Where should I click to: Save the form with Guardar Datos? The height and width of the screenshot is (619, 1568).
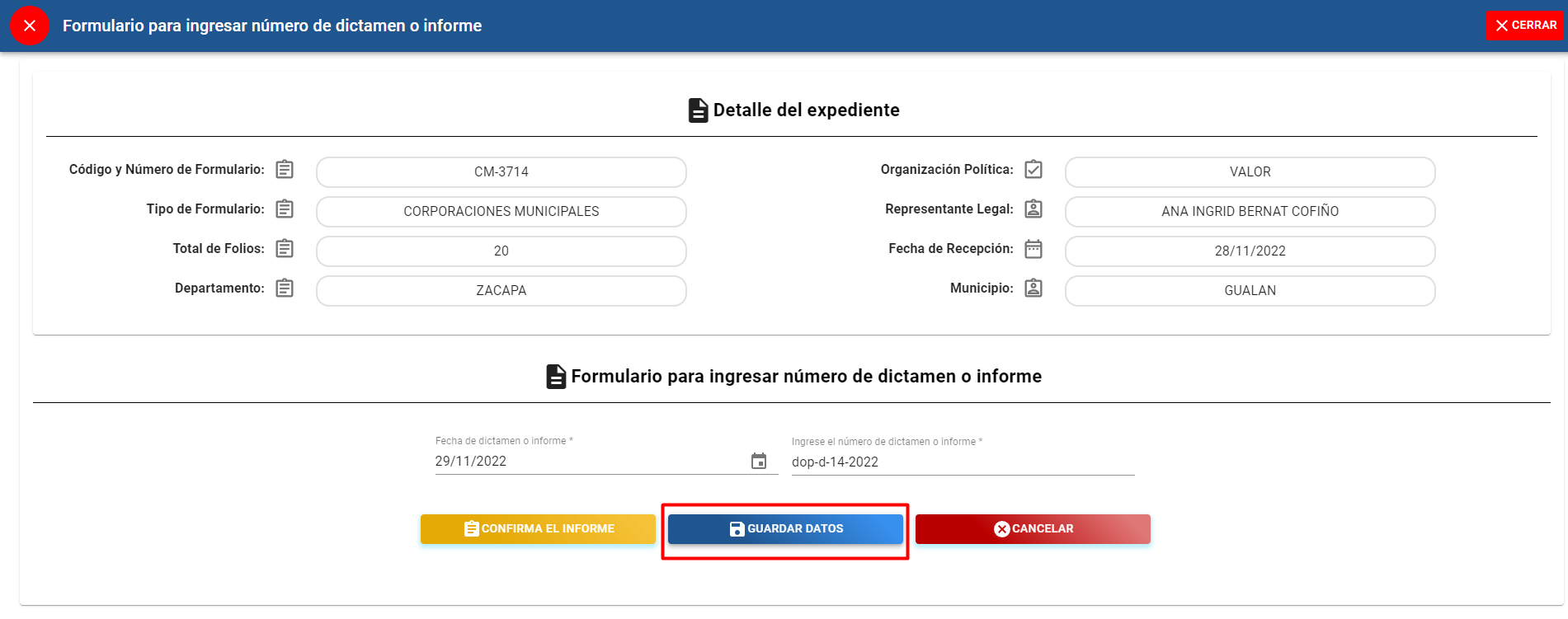click(x=785, y=529)
